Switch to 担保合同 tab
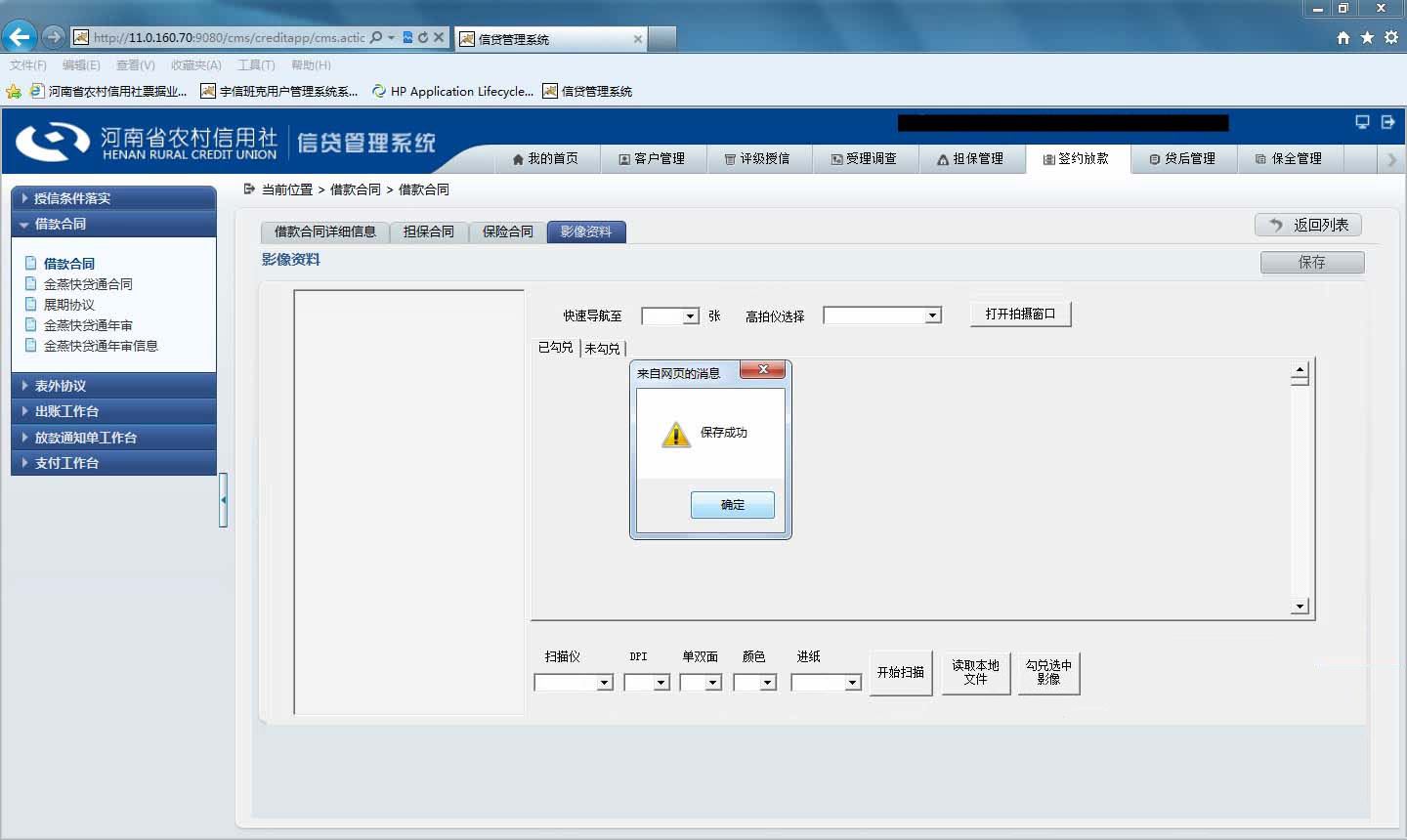The width and height of the screenshot is (1407, 840). 429,231
